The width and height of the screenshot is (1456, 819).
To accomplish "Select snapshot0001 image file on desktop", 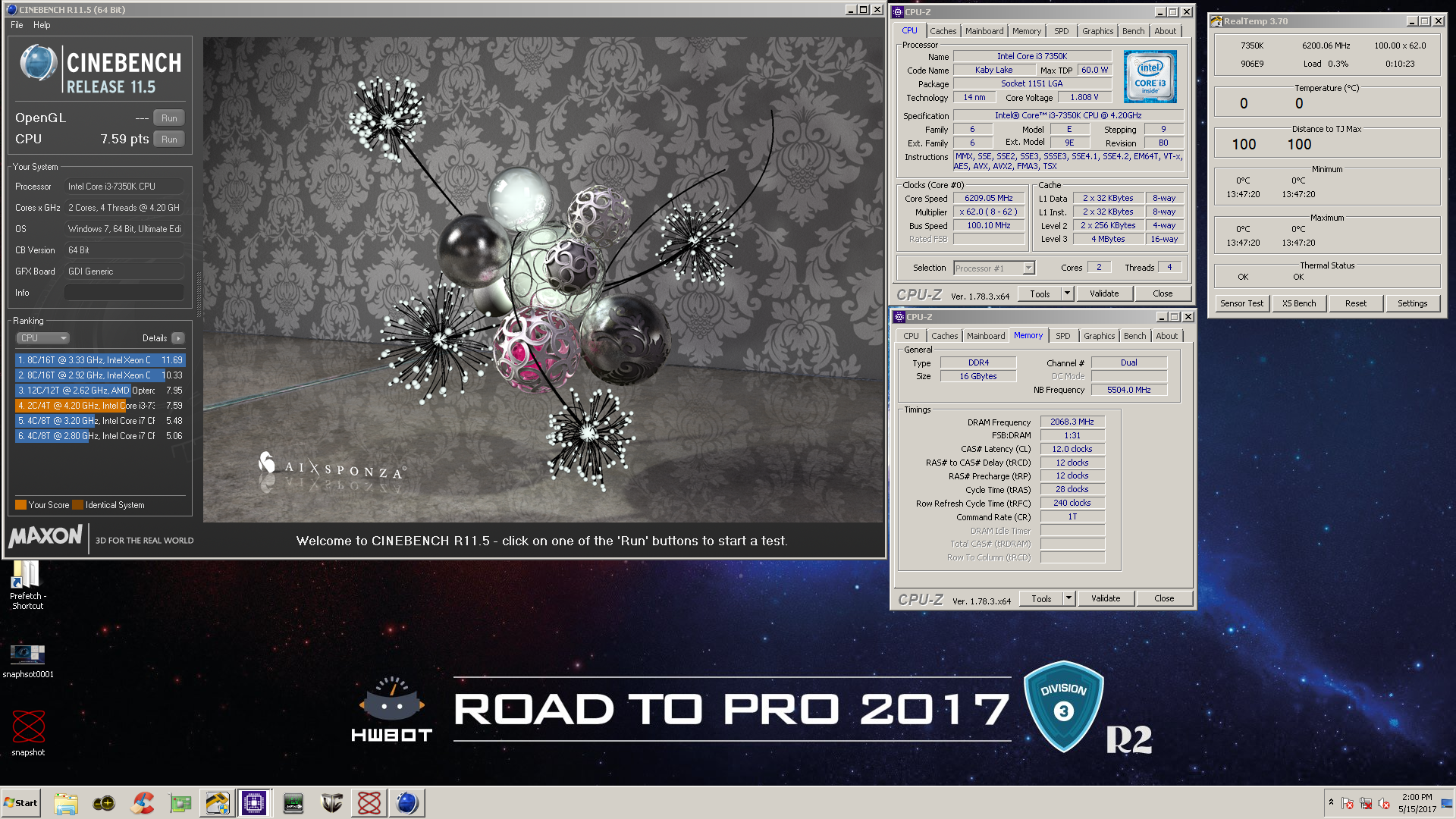I will pyautogui.click(x=28, y=661).
